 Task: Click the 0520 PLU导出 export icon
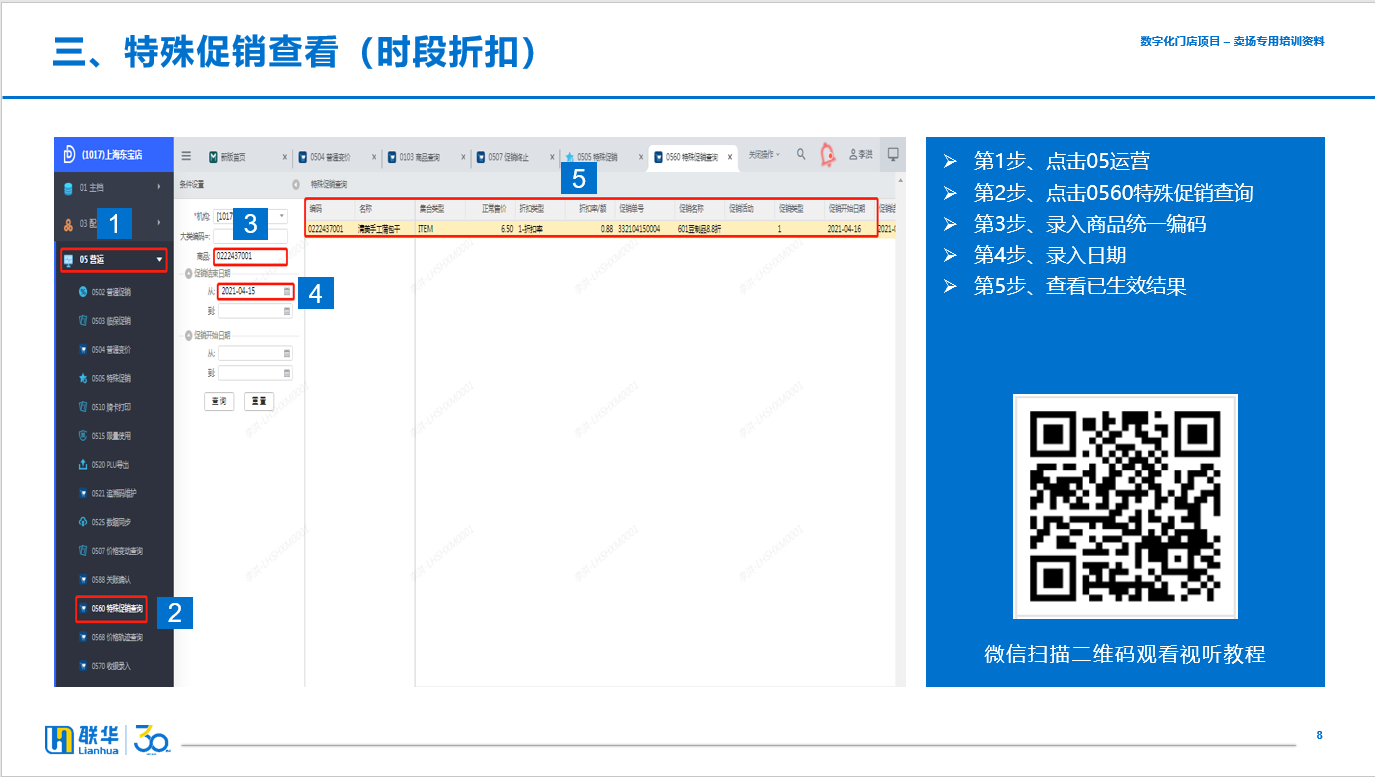(83, 465)
